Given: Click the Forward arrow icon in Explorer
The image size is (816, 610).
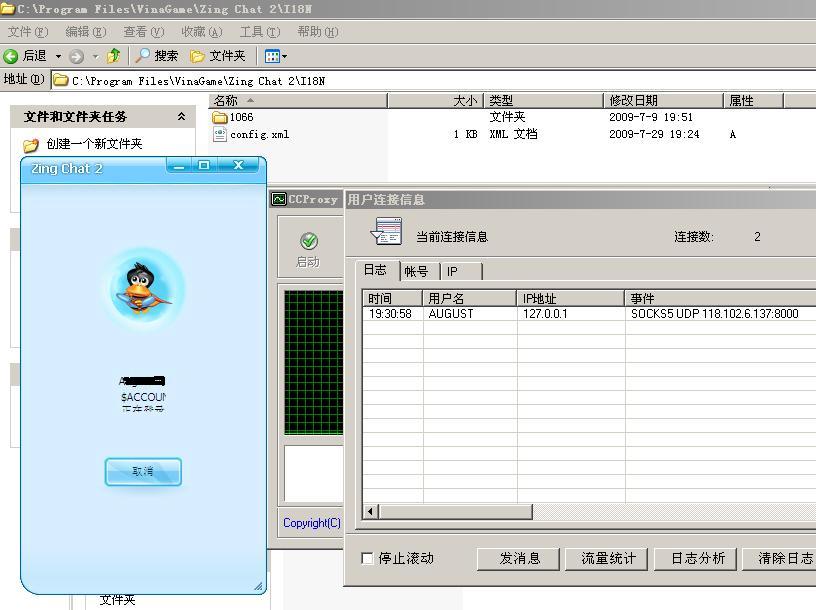Looking at the screenshot, I should (x=76, y=56).
